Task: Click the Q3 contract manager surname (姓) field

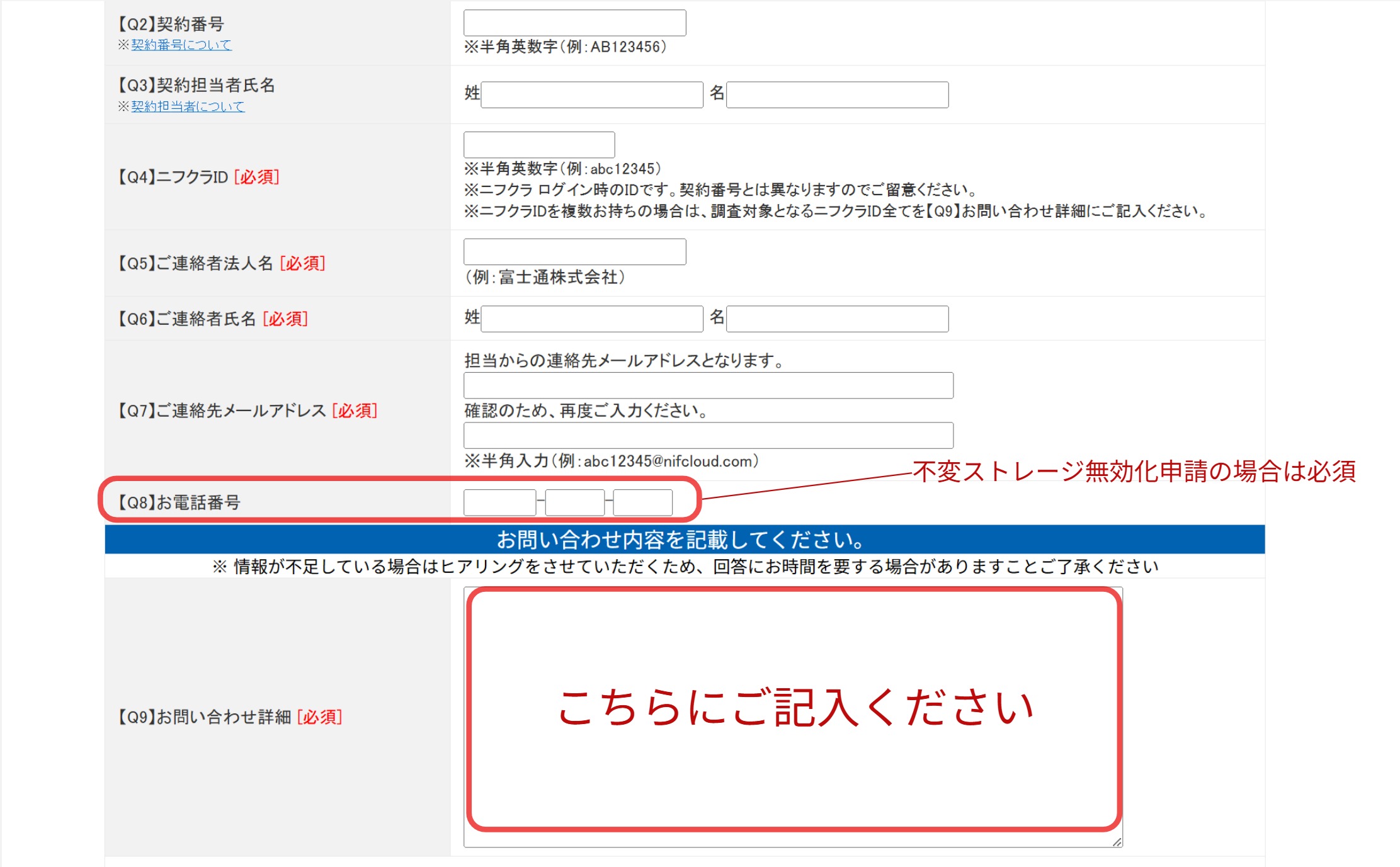Action: tap(591, 95)
